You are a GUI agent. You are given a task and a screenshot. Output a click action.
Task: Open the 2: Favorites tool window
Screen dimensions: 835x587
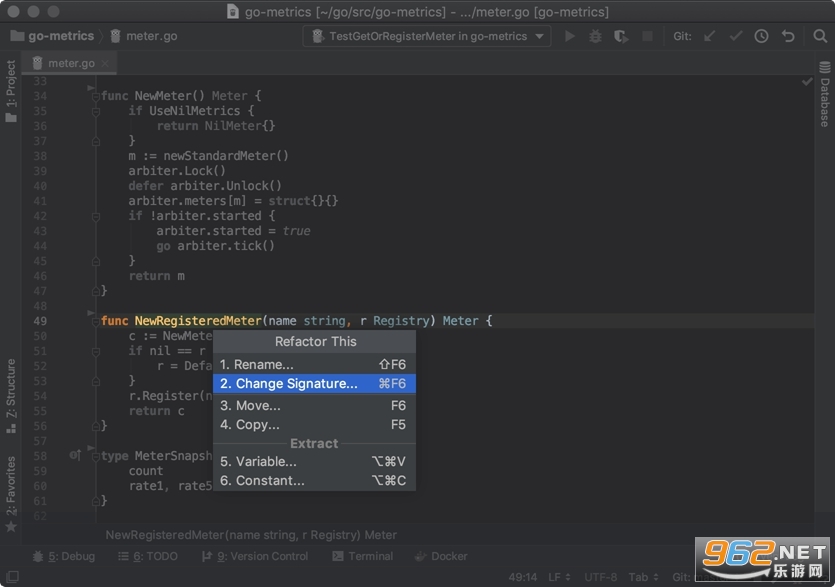pyautogui.click(x=11, y=494)
